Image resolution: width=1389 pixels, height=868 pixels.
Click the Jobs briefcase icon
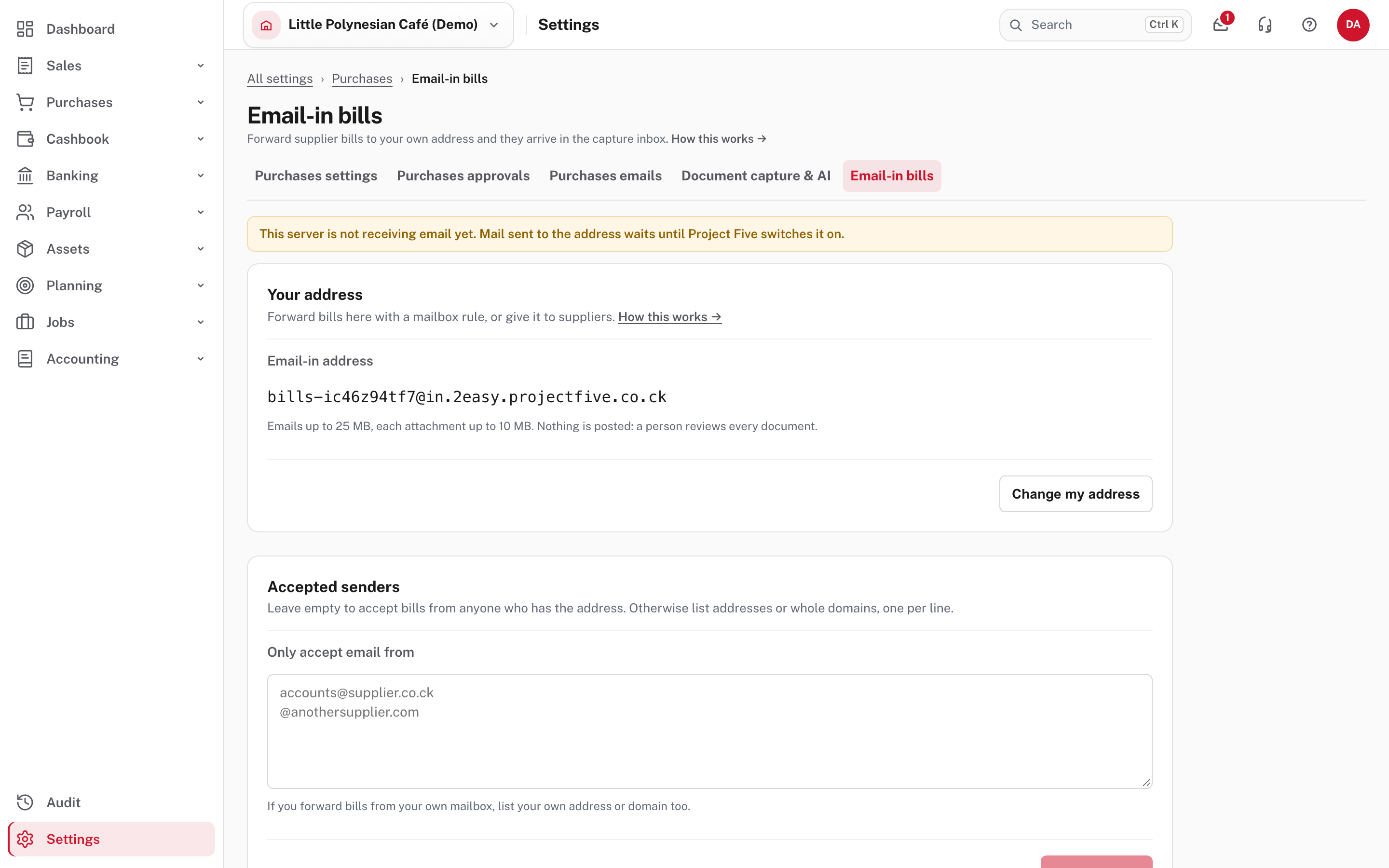(25, 322)
